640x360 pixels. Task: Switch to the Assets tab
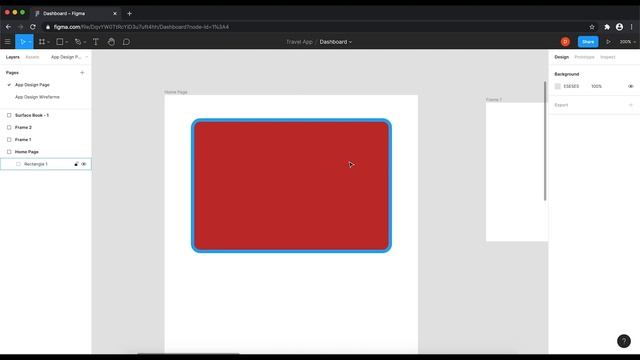pos(32,57)
